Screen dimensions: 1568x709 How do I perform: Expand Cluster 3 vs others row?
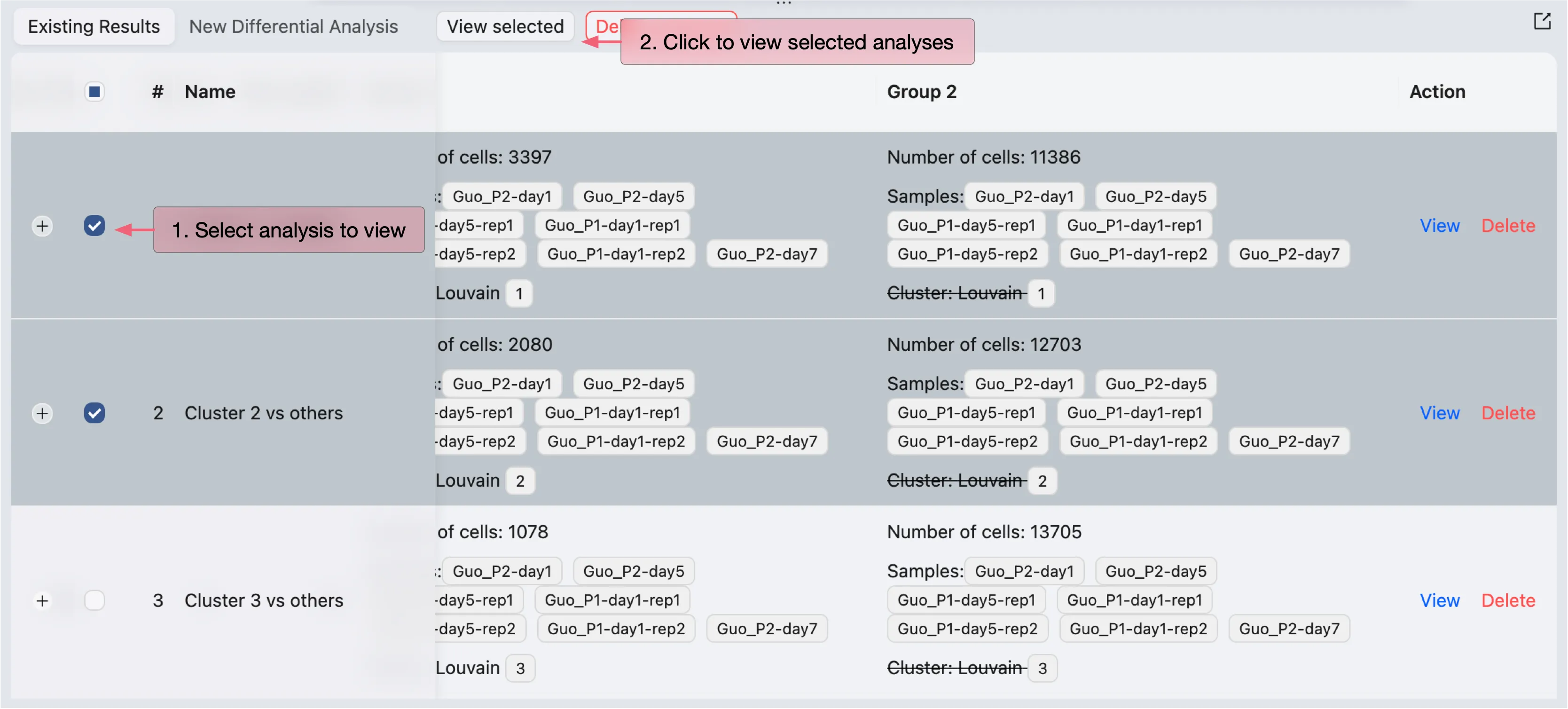pyautogui.click(x=42, y=601)
